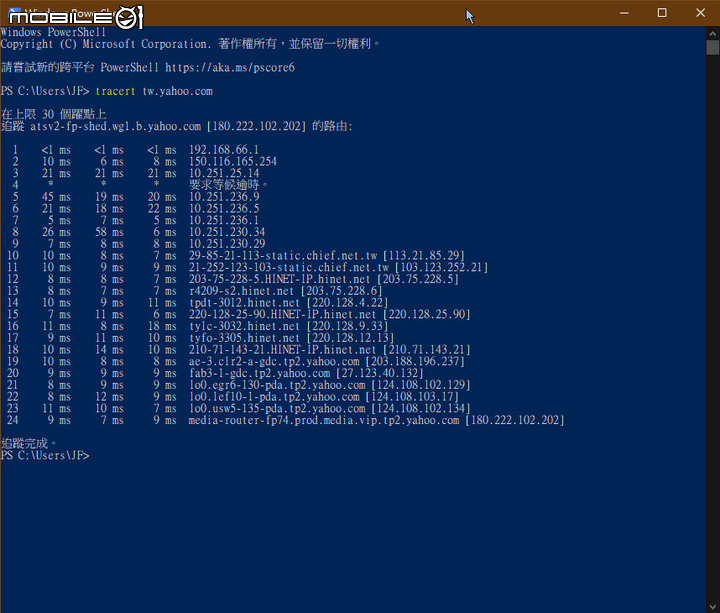
Task: Click the '追蹤完成' trace complete line
Action: 28,444
